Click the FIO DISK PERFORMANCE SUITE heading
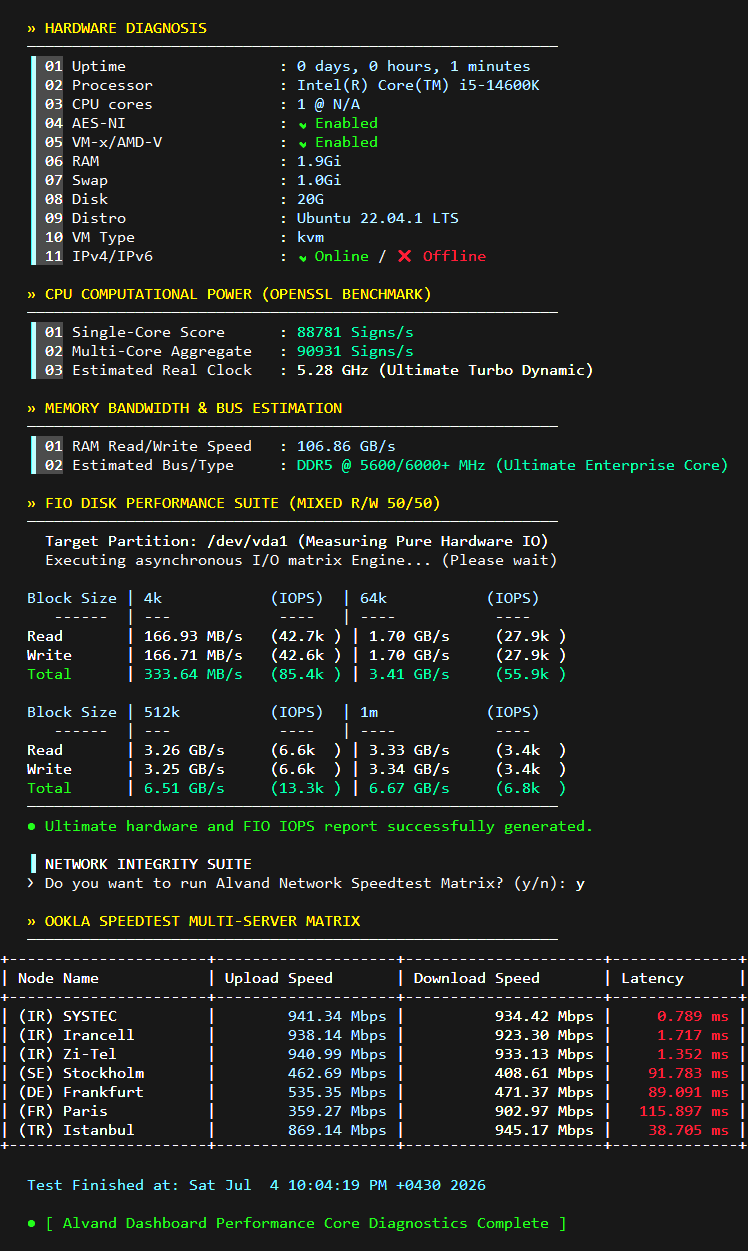The height and width of the screenshot is (1251, 748). coord(243,503)
